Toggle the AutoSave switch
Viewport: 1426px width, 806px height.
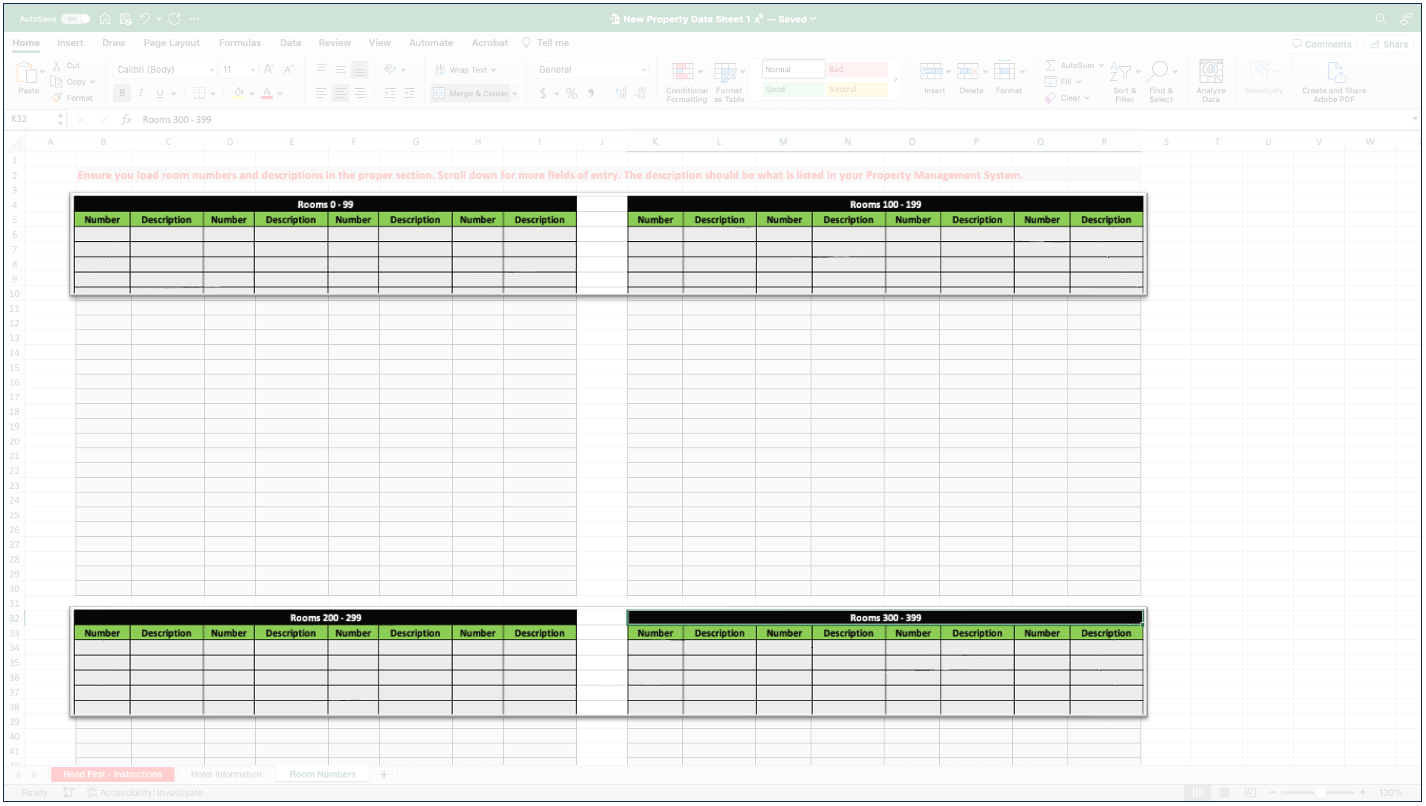click(75, 19)
